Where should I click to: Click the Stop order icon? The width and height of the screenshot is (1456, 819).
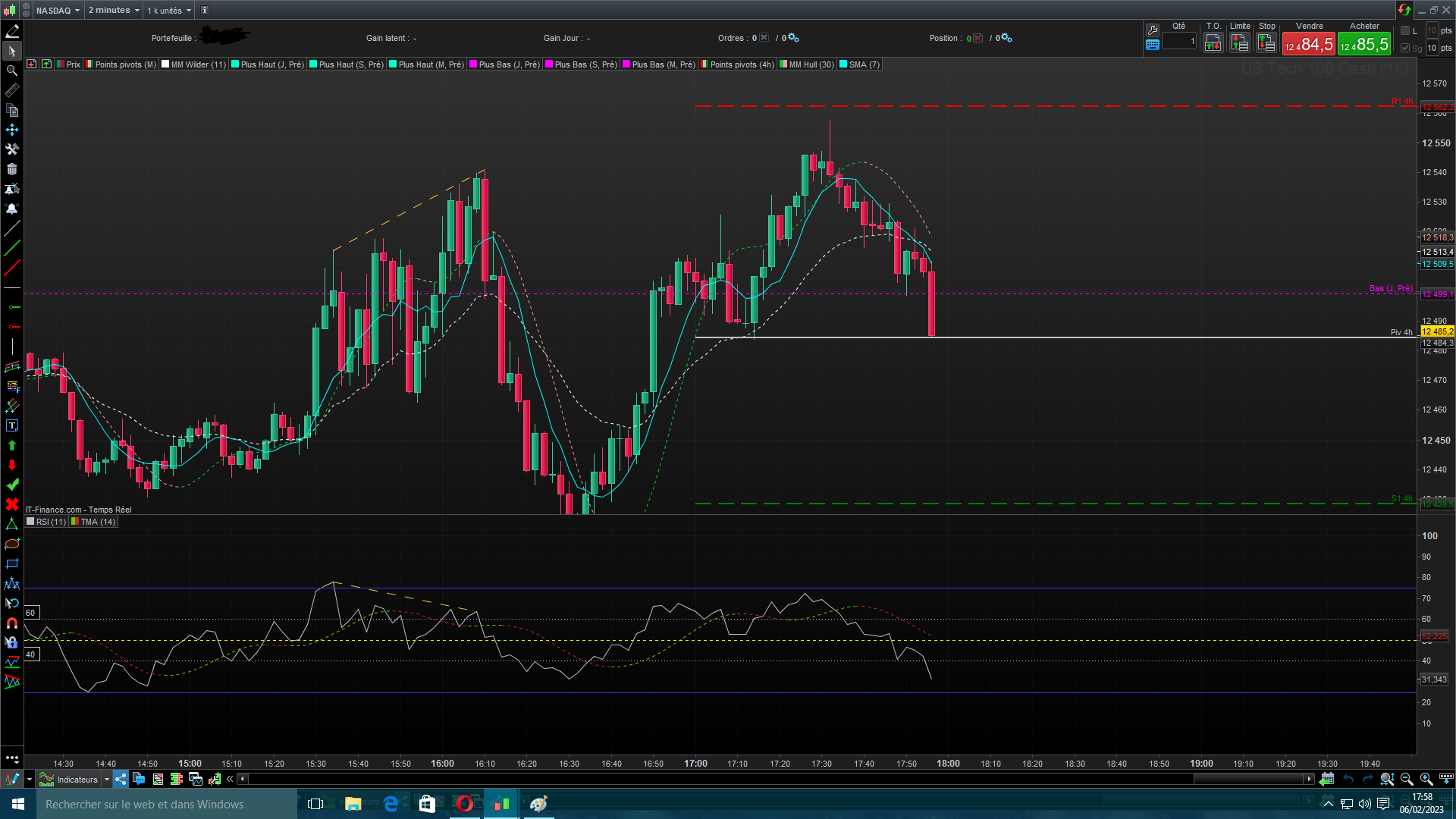pyautogui.click(x=1266, y=43)
